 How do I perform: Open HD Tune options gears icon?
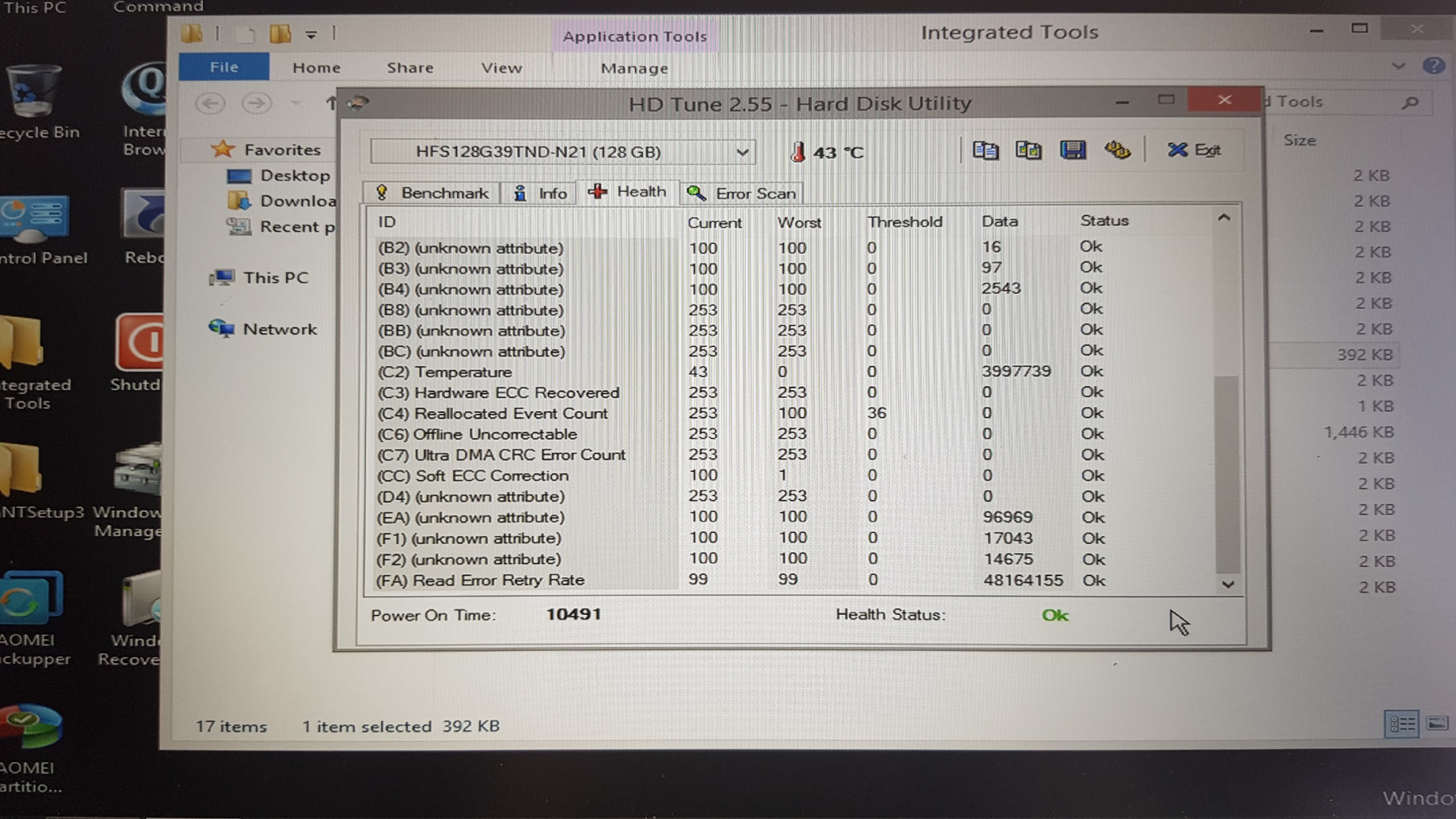1117,150
